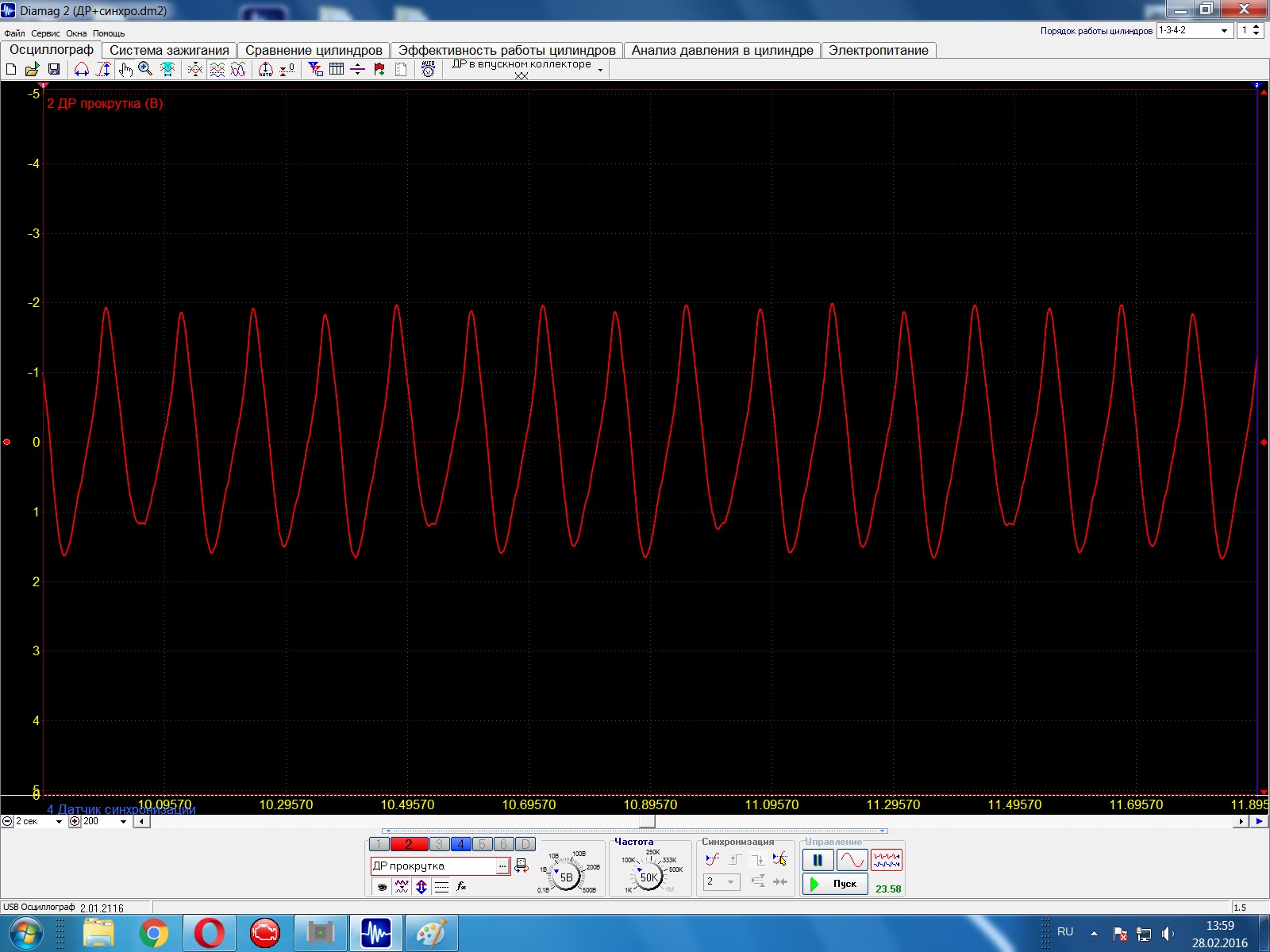Click the AUTO voltmeter script icon
Screen dimensions: 1270x952
click(429, 69)
